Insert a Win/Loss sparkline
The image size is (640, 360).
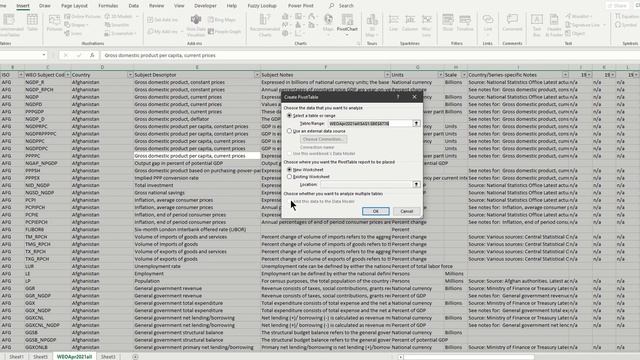coord(427,25)
